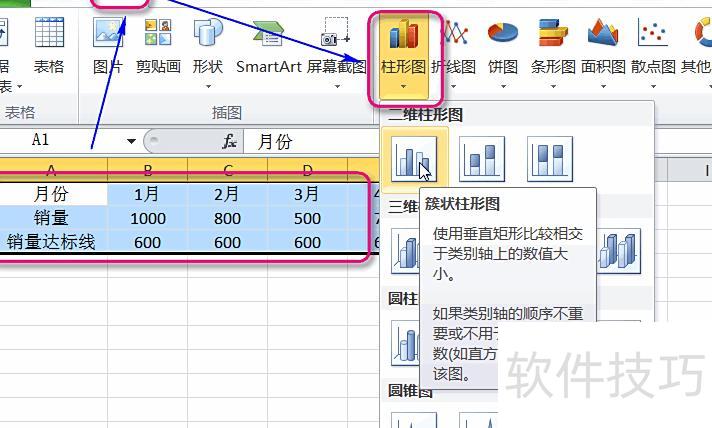
Task: Select the 600 cell under 1月
Action: coord(148,242)
